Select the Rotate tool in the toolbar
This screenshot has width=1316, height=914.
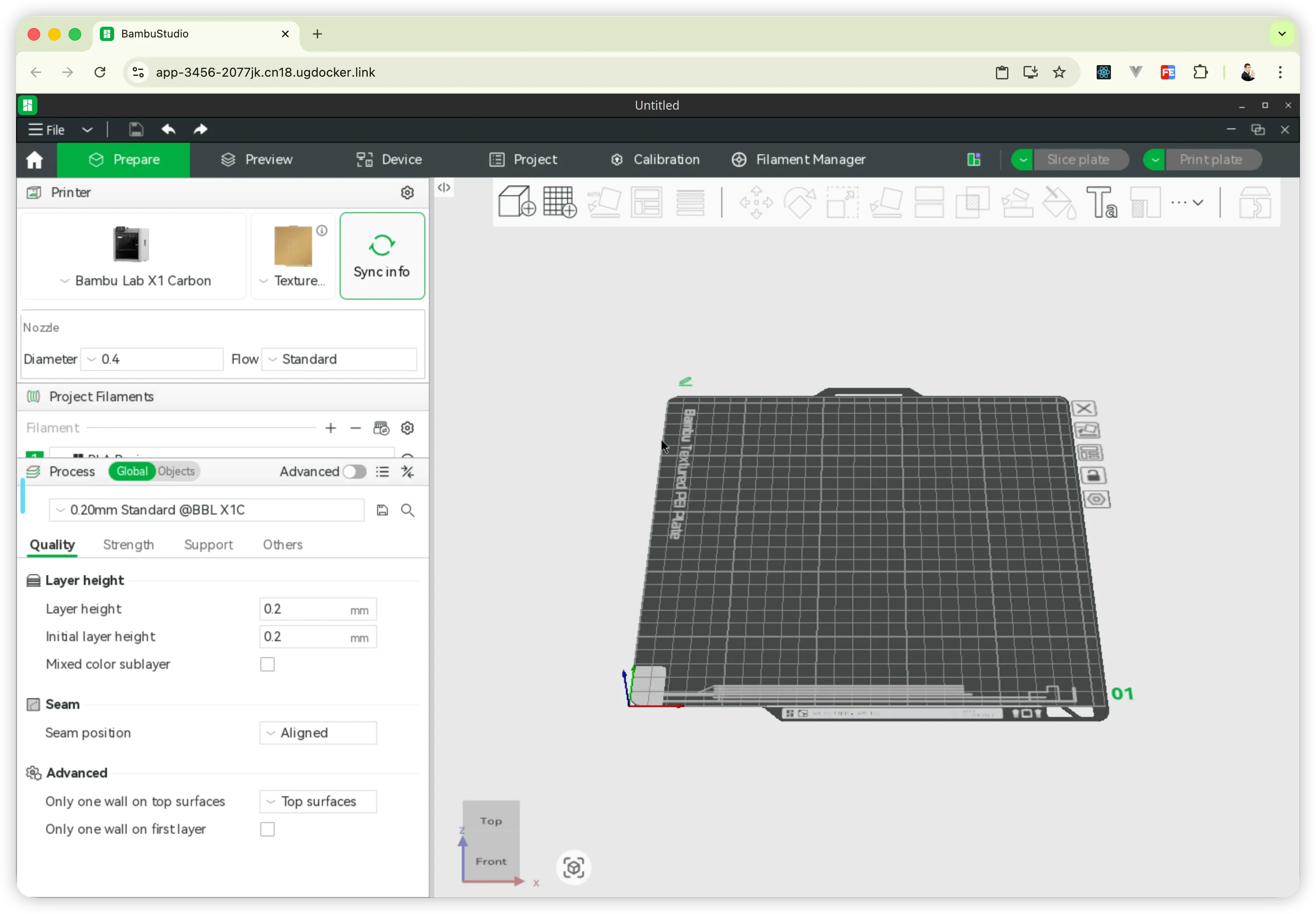point(799,202)
